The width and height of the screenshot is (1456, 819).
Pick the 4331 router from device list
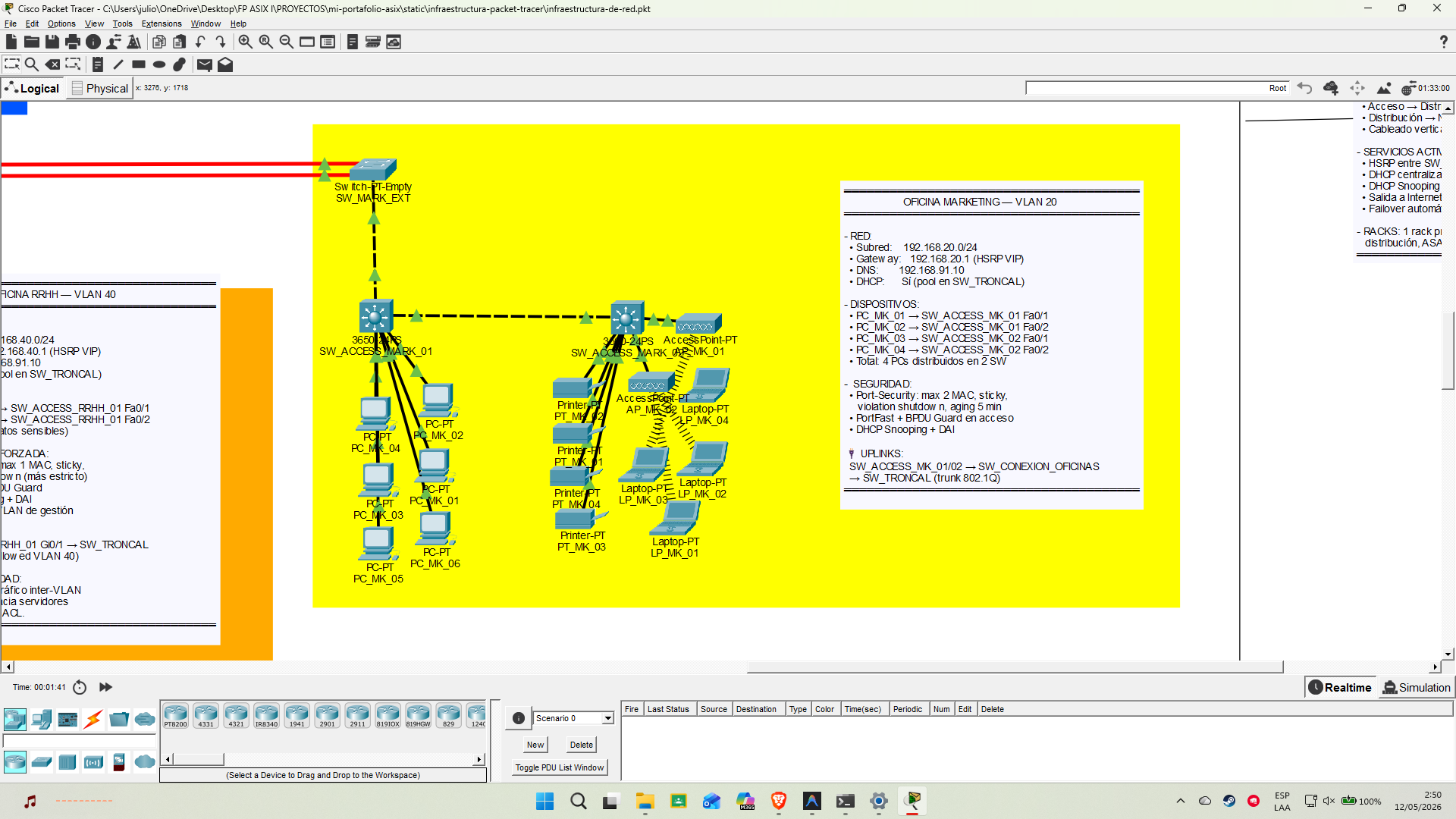pyautogui.click(x=206, y=716)
